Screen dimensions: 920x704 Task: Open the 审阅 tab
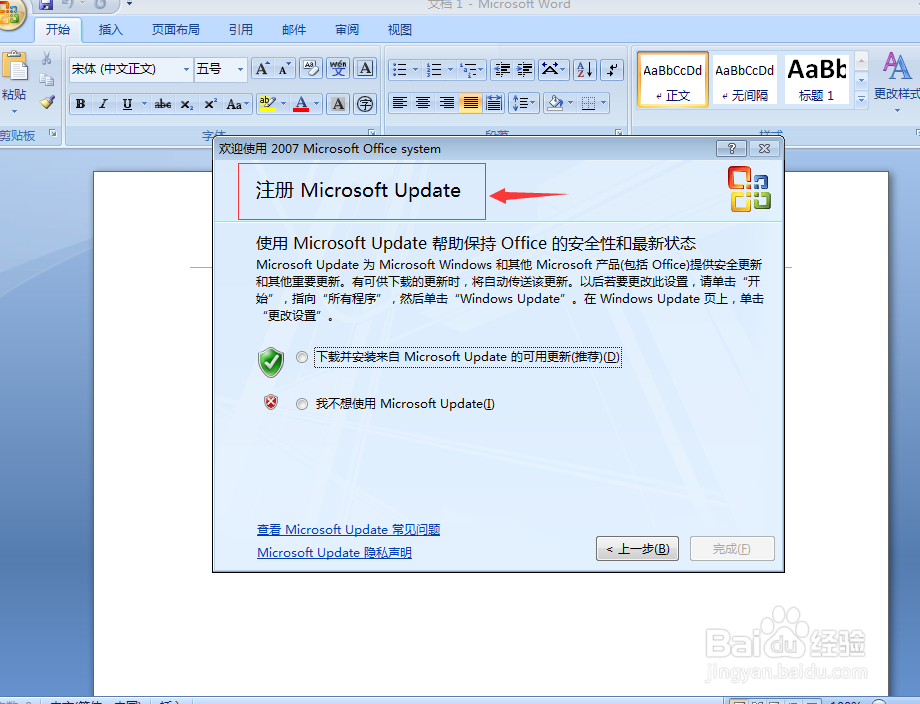click(x=347, y=29)
